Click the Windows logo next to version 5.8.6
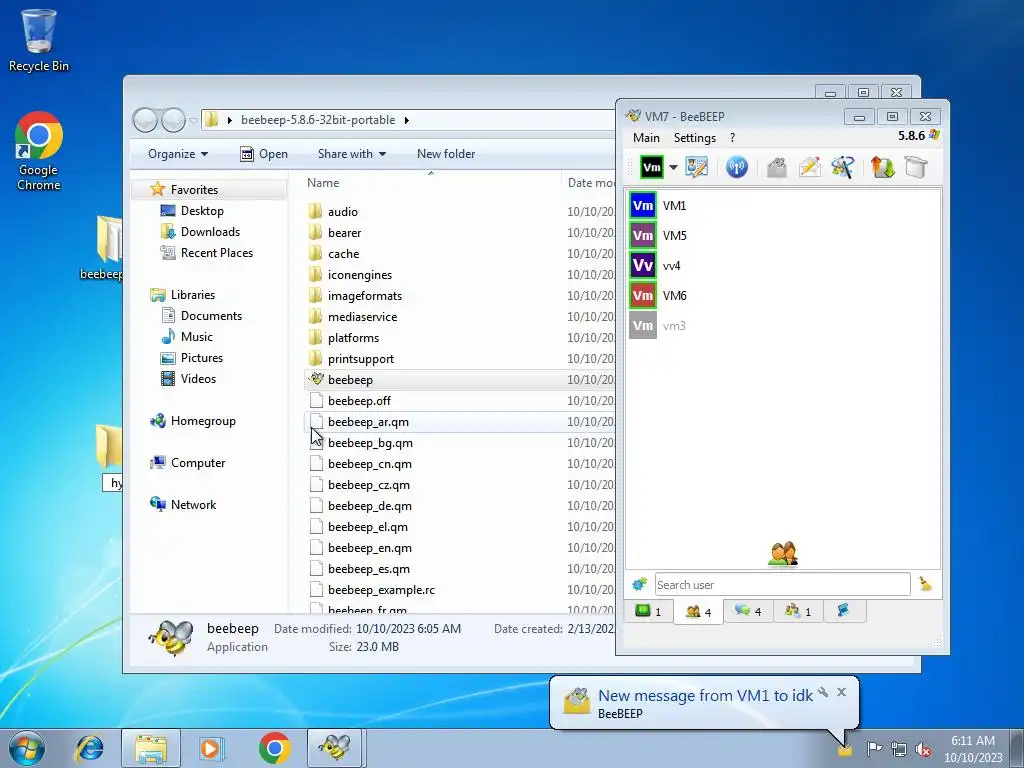The image size is (1024, 768). [935, 135]
